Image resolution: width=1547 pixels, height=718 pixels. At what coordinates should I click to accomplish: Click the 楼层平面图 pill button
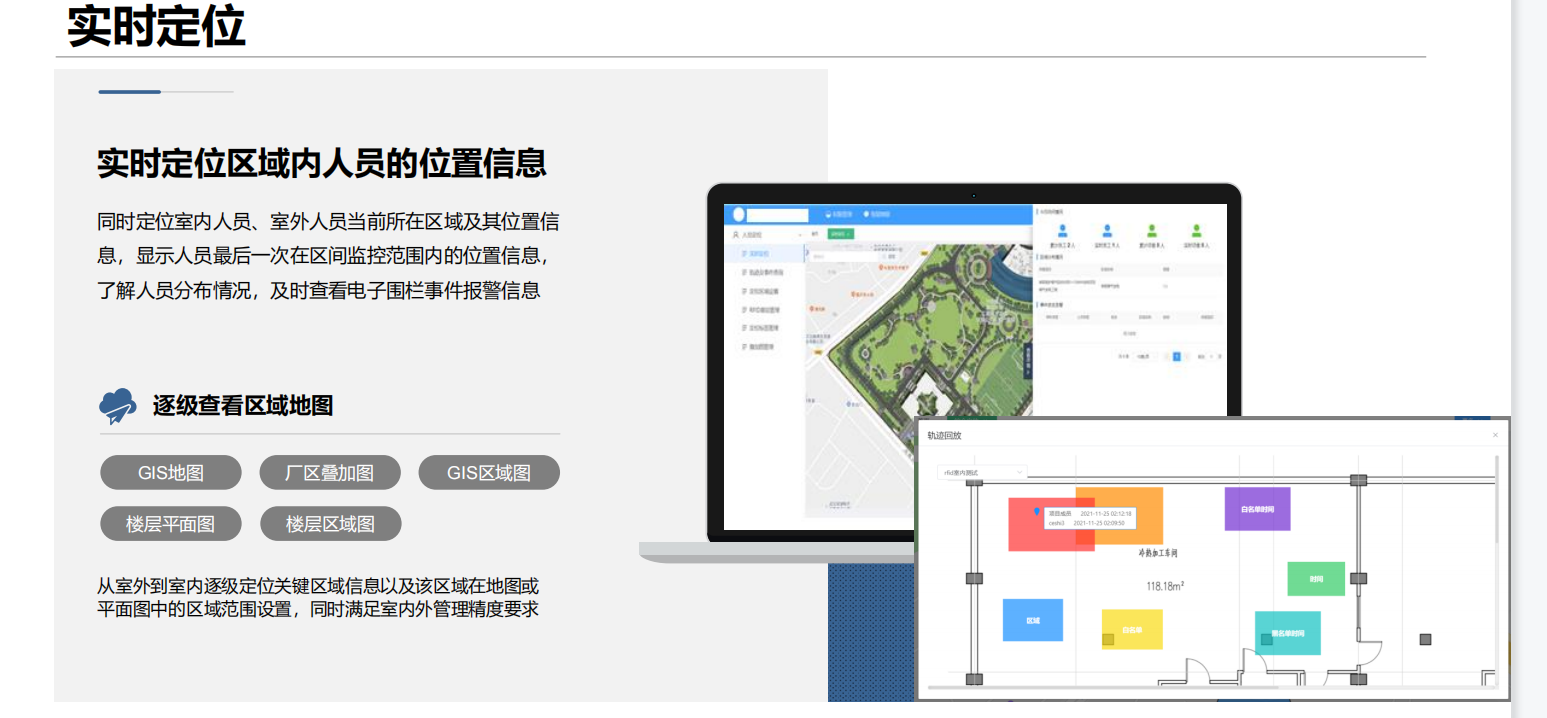point(171,524)
